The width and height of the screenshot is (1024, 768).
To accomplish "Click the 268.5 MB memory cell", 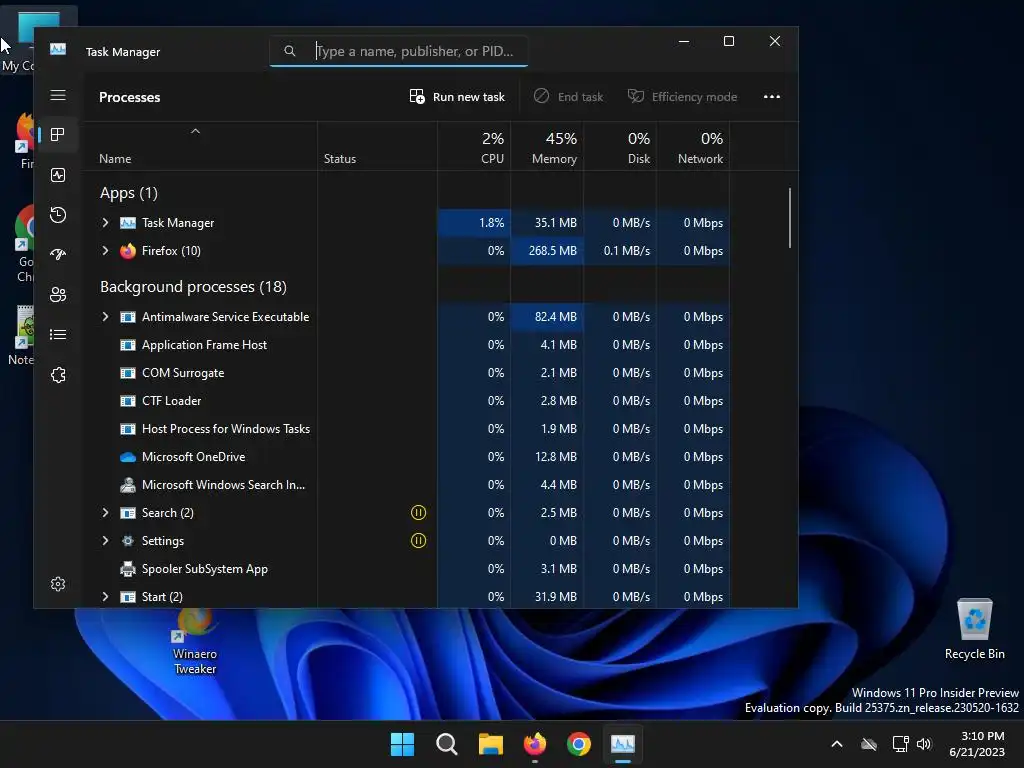I will 547,251.
